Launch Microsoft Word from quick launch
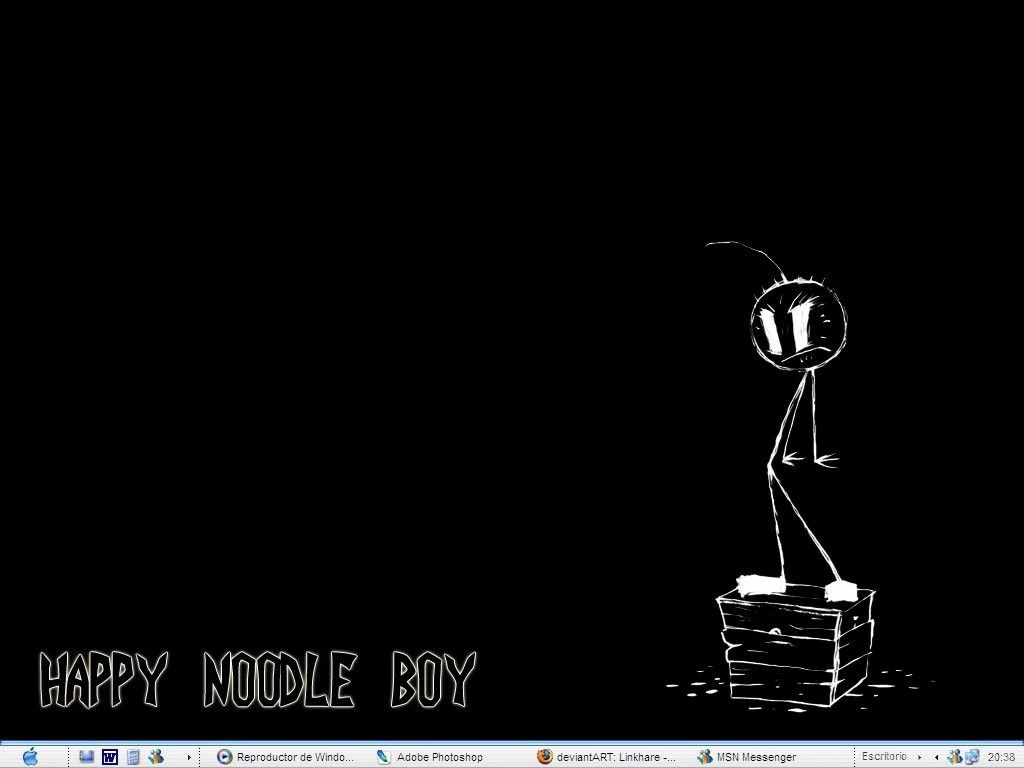Screen dimensions: 1024x768 110,757
